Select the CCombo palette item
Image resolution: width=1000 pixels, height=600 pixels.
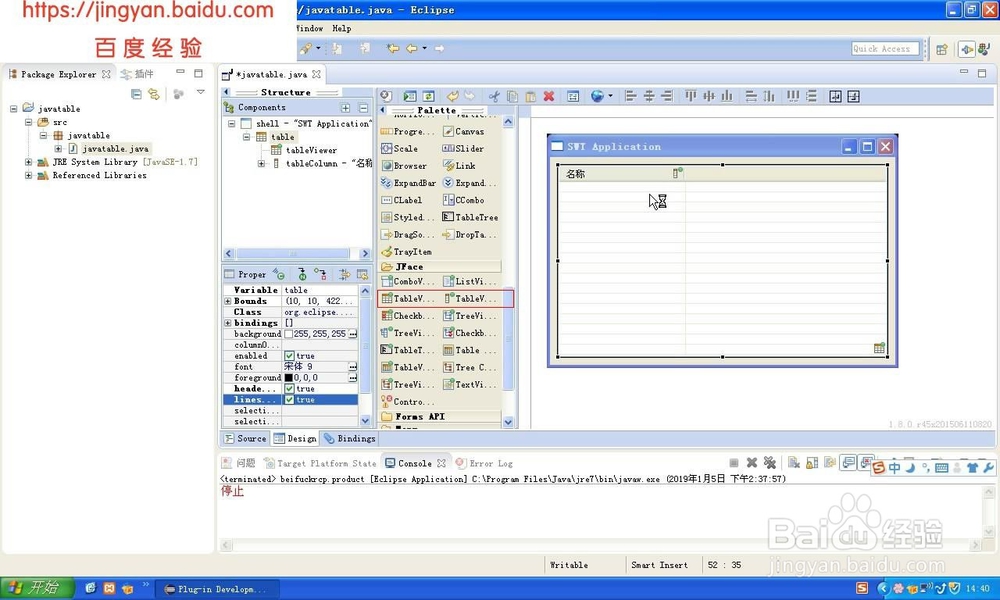point(464,200)
